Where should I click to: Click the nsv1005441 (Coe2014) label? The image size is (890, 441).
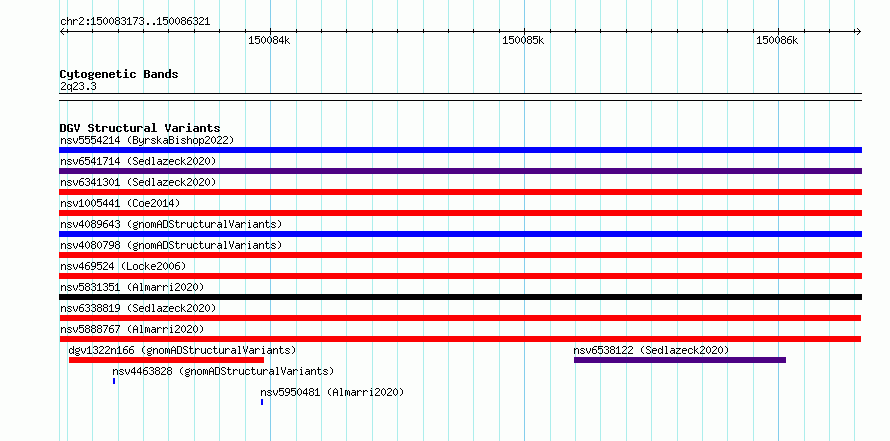(x=120, y=203)
